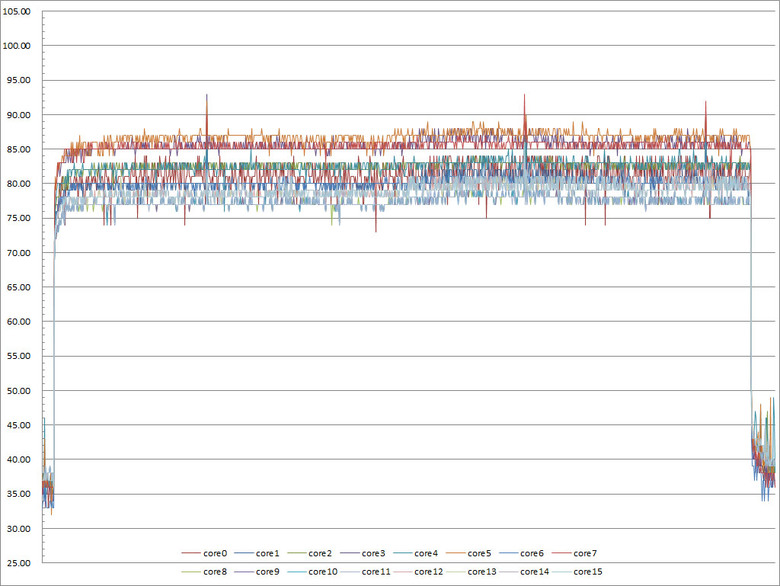The width and height of the screenshot is (780, 586).
Task: Click the 30.00 axis label
Action: (19, 529)
